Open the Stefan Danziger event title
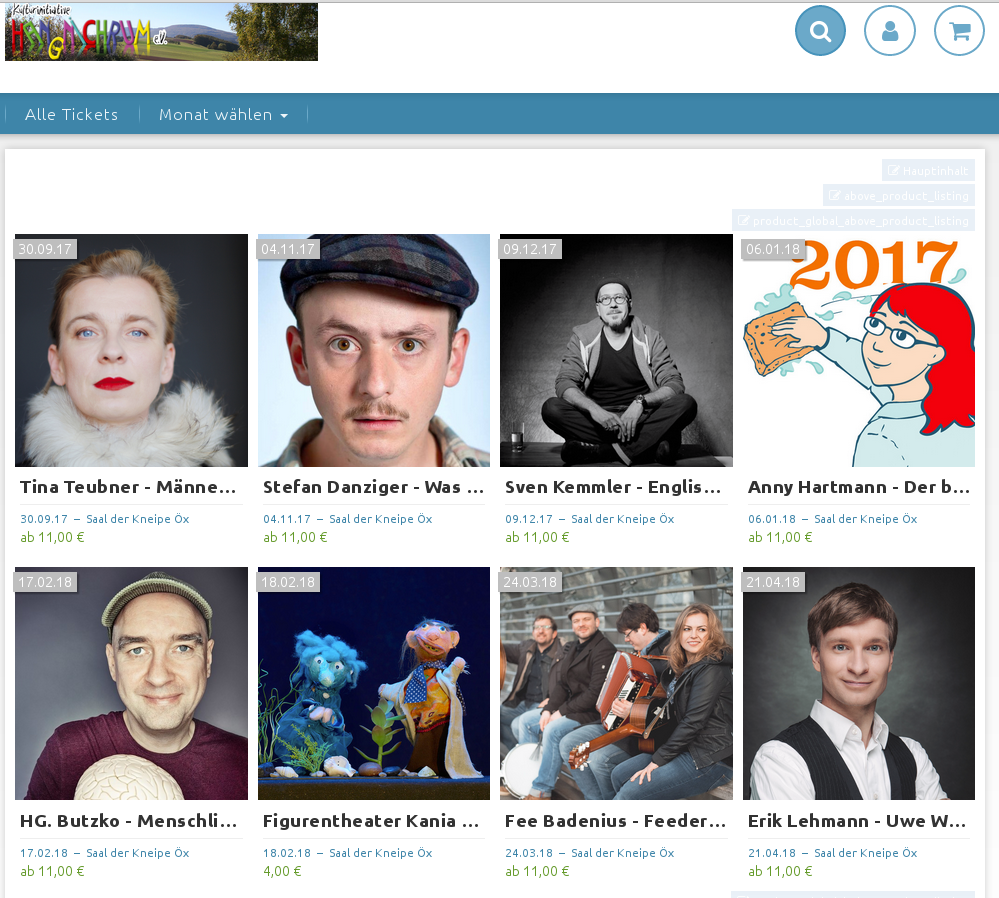This screenshot has width=999, height=898. click(373, 487)
